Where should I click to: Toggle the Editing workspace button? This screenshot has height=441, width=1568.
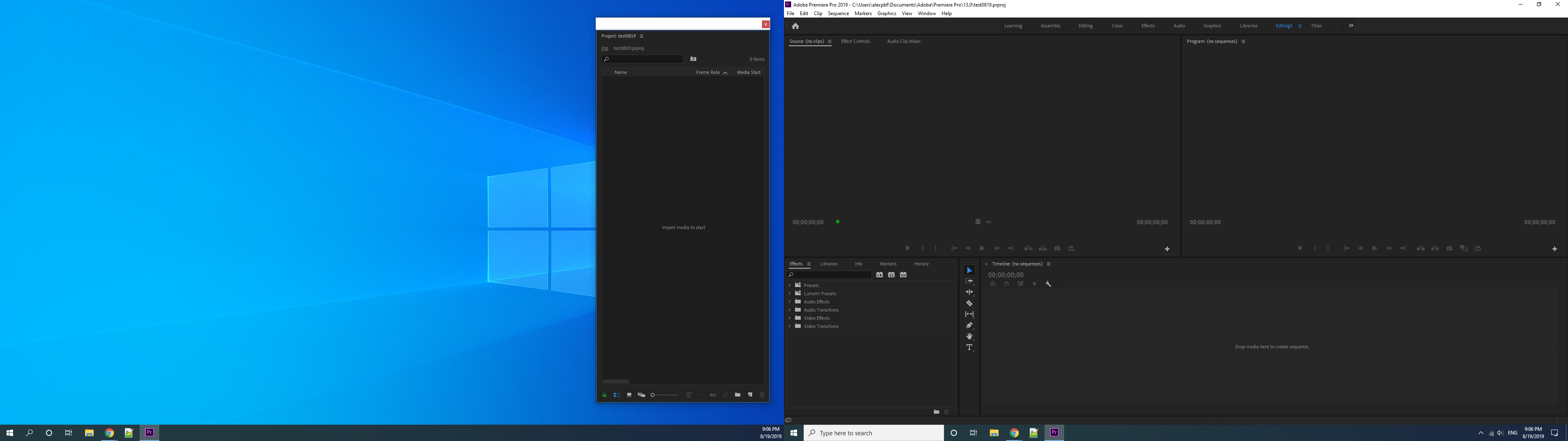1085,26
